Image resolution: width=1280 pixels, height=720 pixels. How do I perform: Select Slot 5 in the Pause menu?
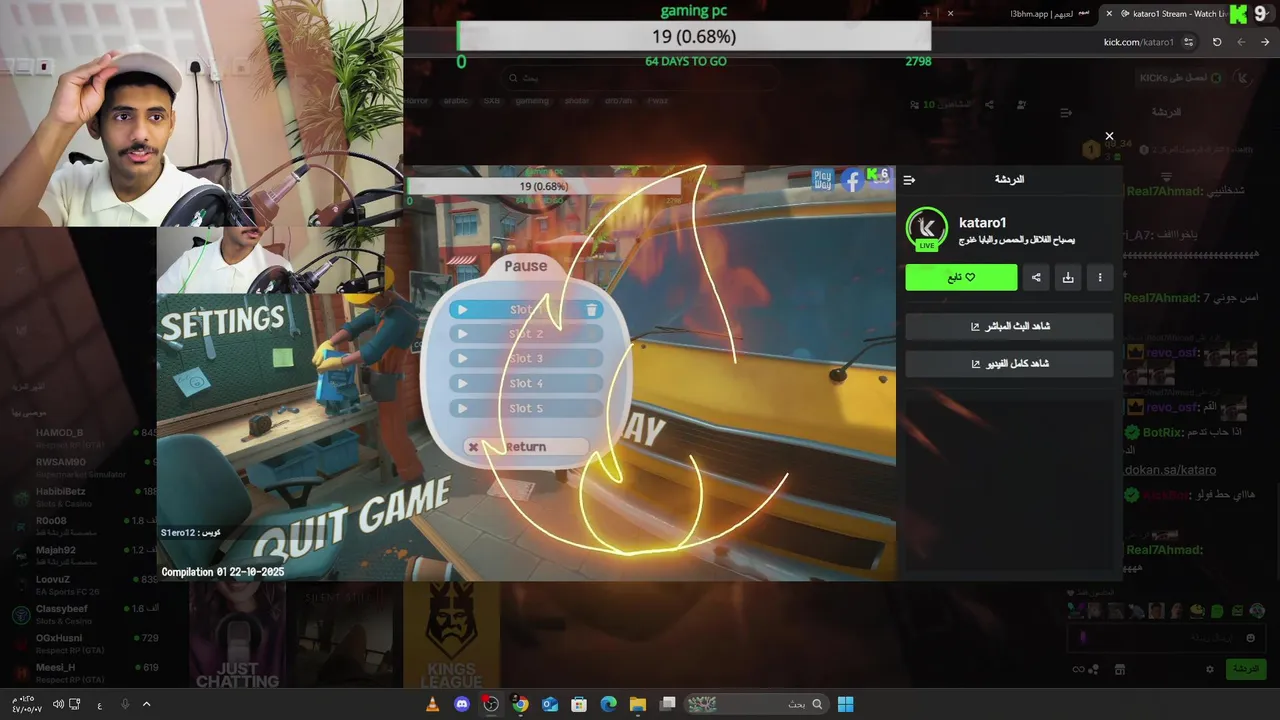526,409
